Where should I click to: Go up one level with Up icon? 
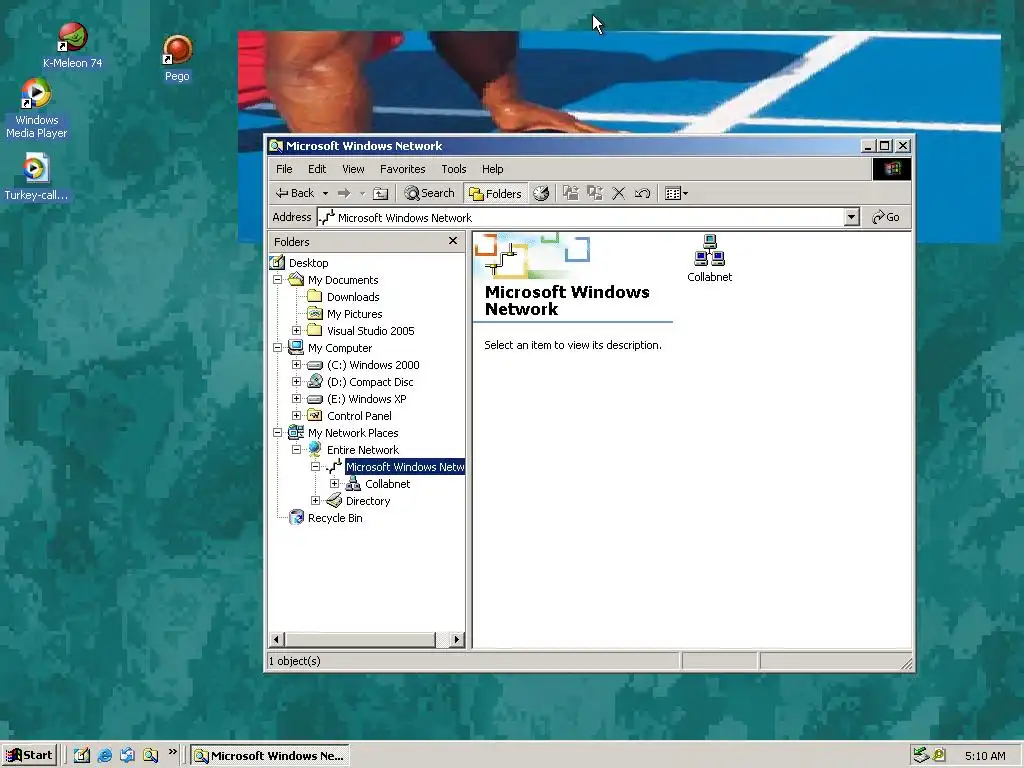381,193
